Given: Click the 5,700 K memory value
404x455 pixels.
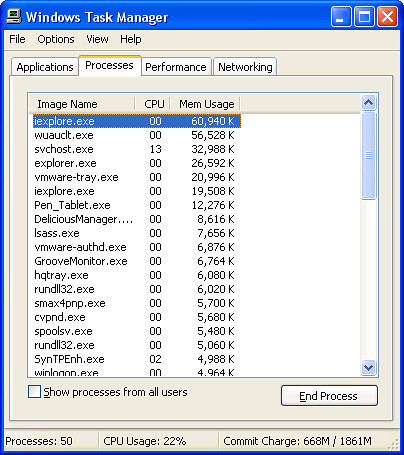Looking at the screenshot, I should click(x=216, y=303).
